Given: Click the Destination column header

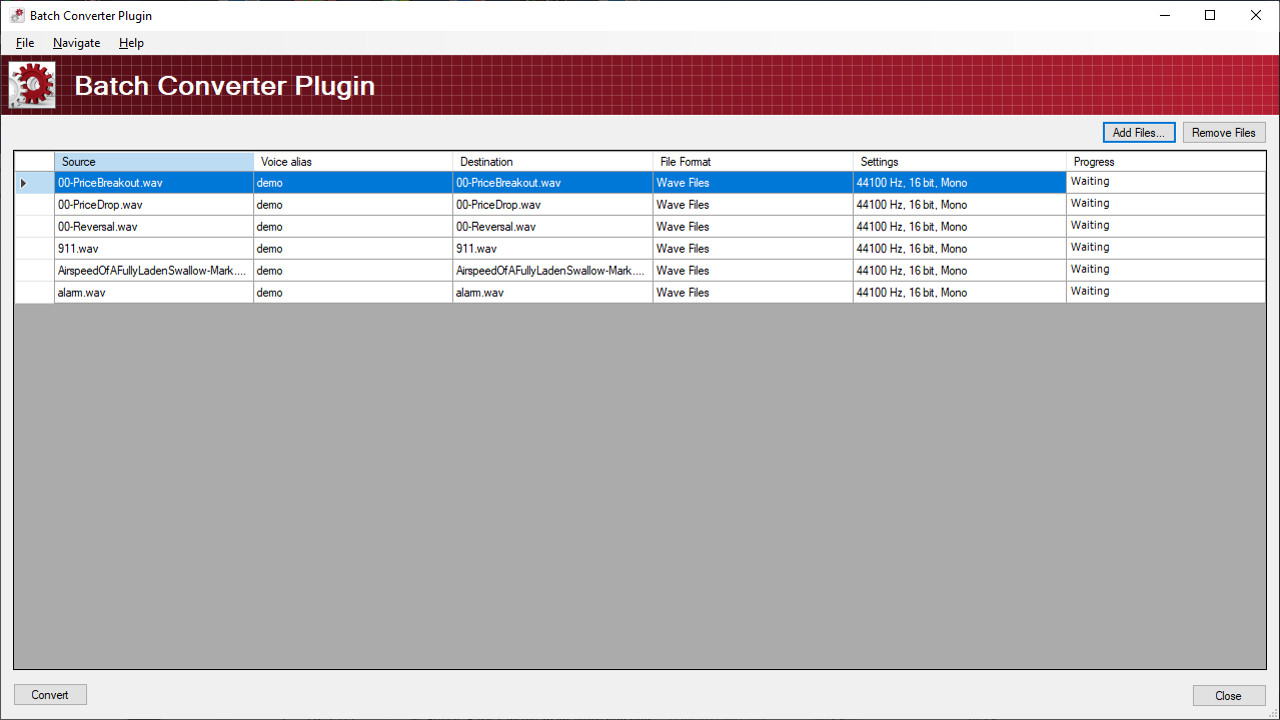Looking at the screenshot, I should [552, 161].
